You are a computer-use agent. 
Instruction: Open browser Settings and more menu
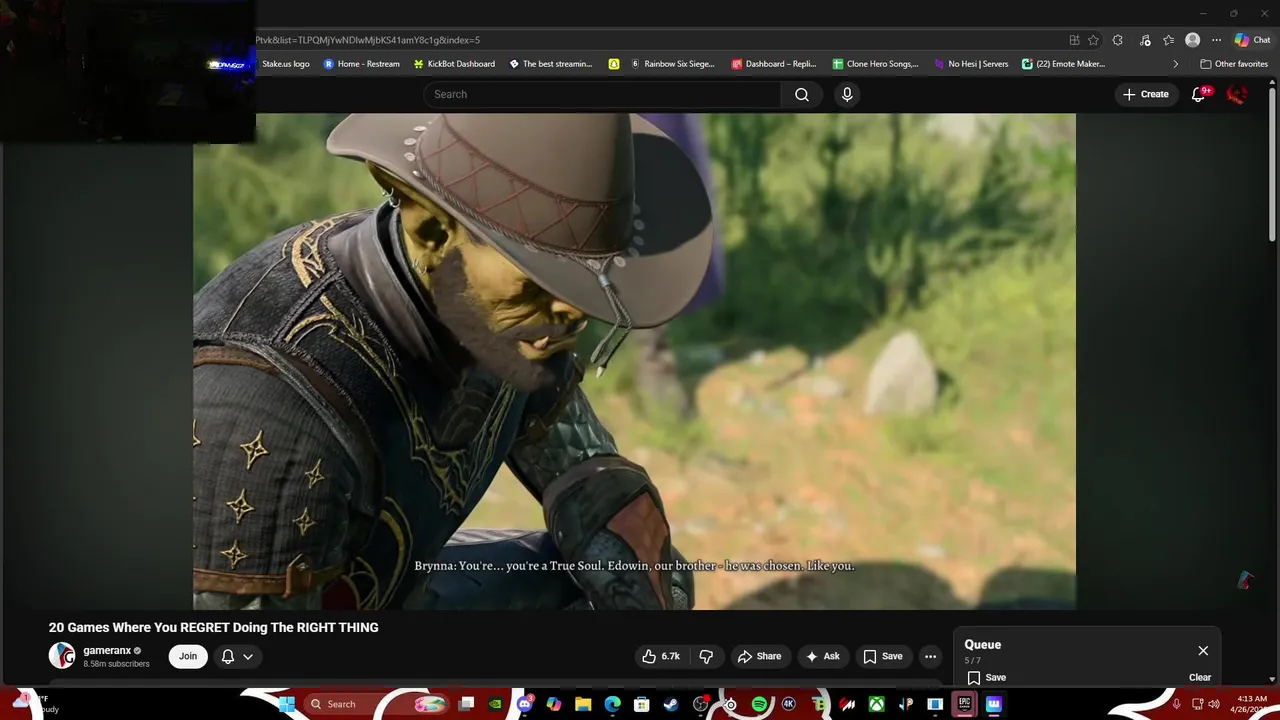coord(1216,40)
